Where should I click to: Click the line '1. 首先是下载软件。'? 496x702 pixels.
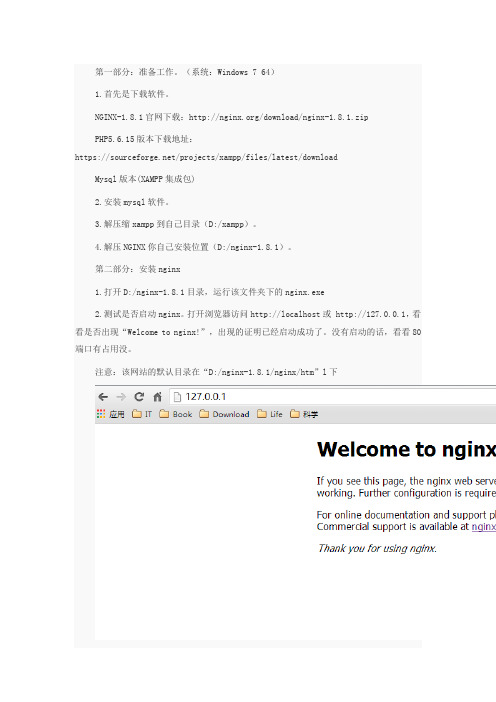132,94
